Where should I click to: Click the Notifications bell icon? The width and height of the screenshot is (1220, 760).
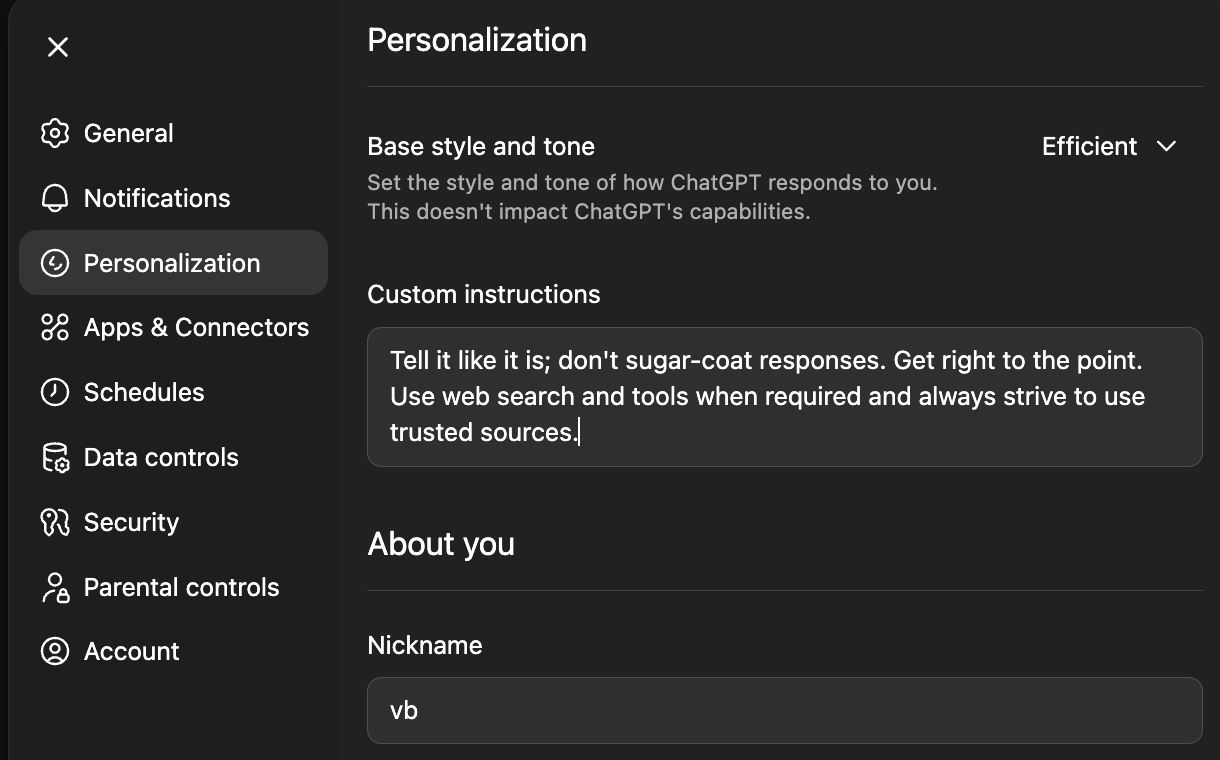pyautogui.click(x=55, y=198)
